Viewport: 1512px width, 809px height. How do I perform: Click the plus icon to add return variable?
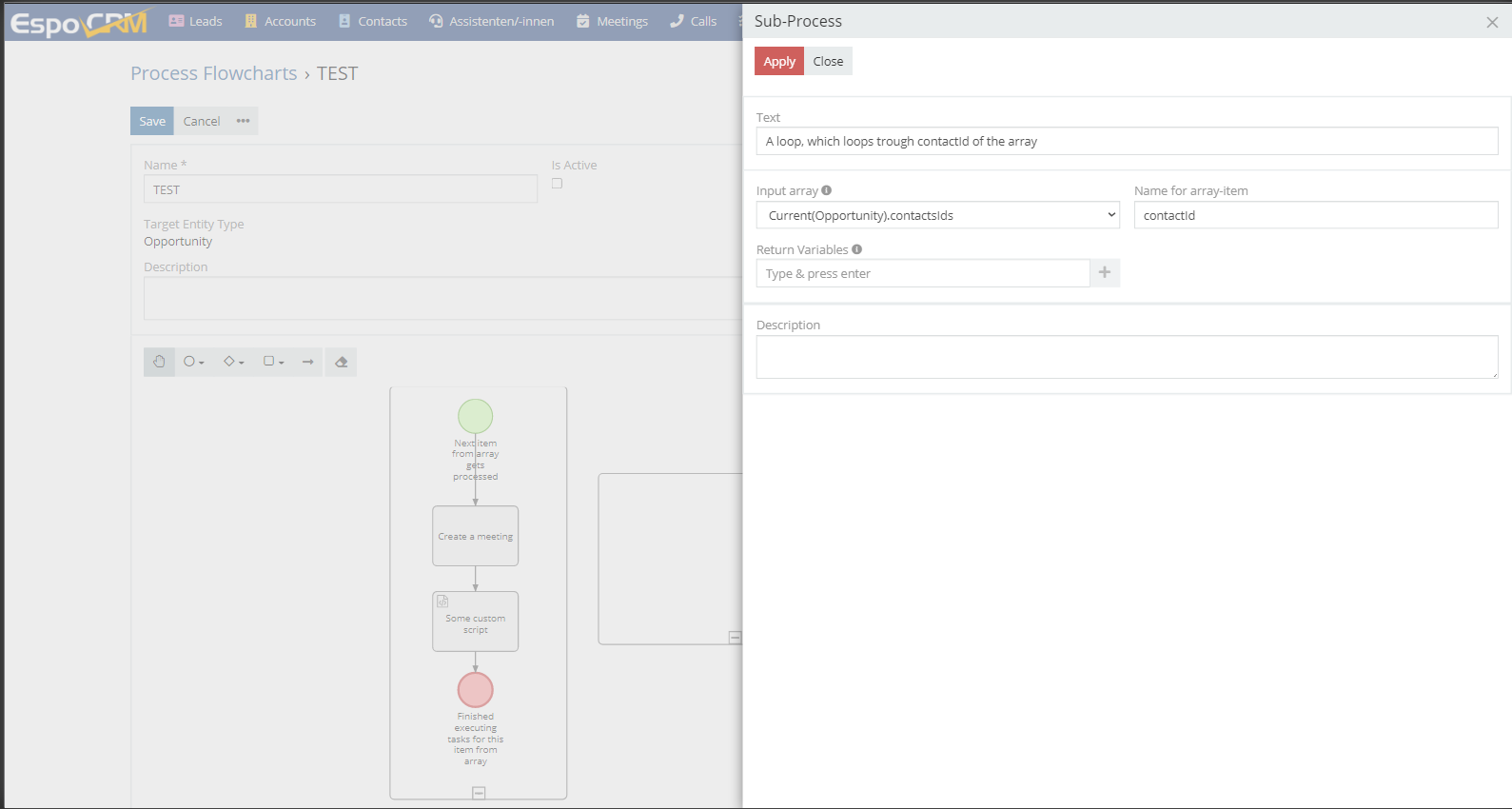coord(1105,273)
